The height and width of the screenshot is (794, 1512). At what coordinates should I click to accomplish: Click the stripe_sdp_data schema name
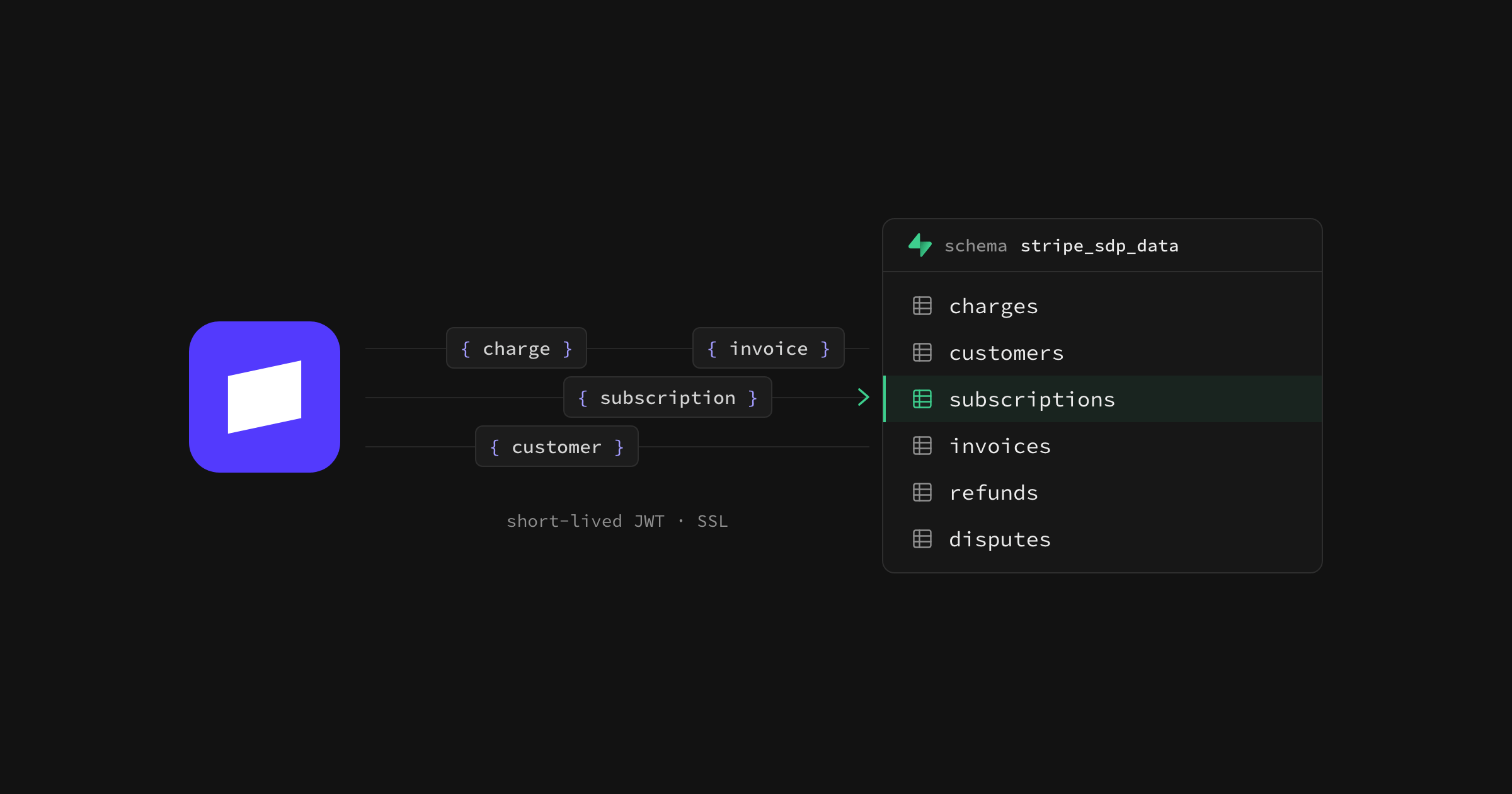point(1099,246)
